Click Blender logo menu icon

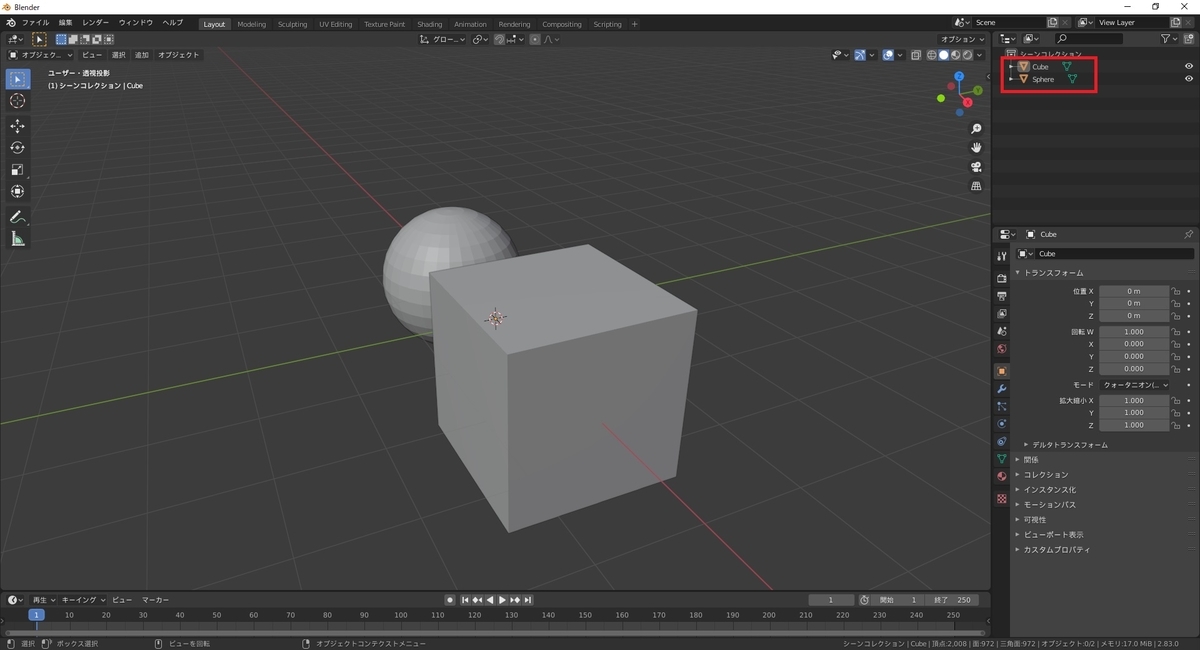pyautogui.click(x=10, y=23)
